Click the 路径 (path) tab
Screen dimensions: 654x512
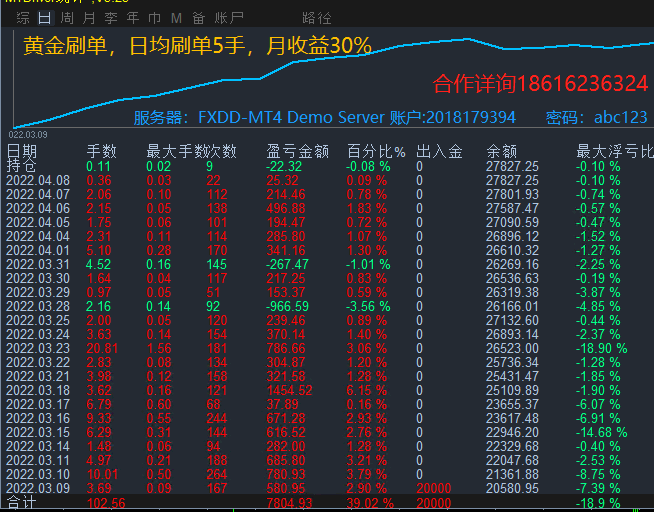pyautogui.click(x=317, y=18)
